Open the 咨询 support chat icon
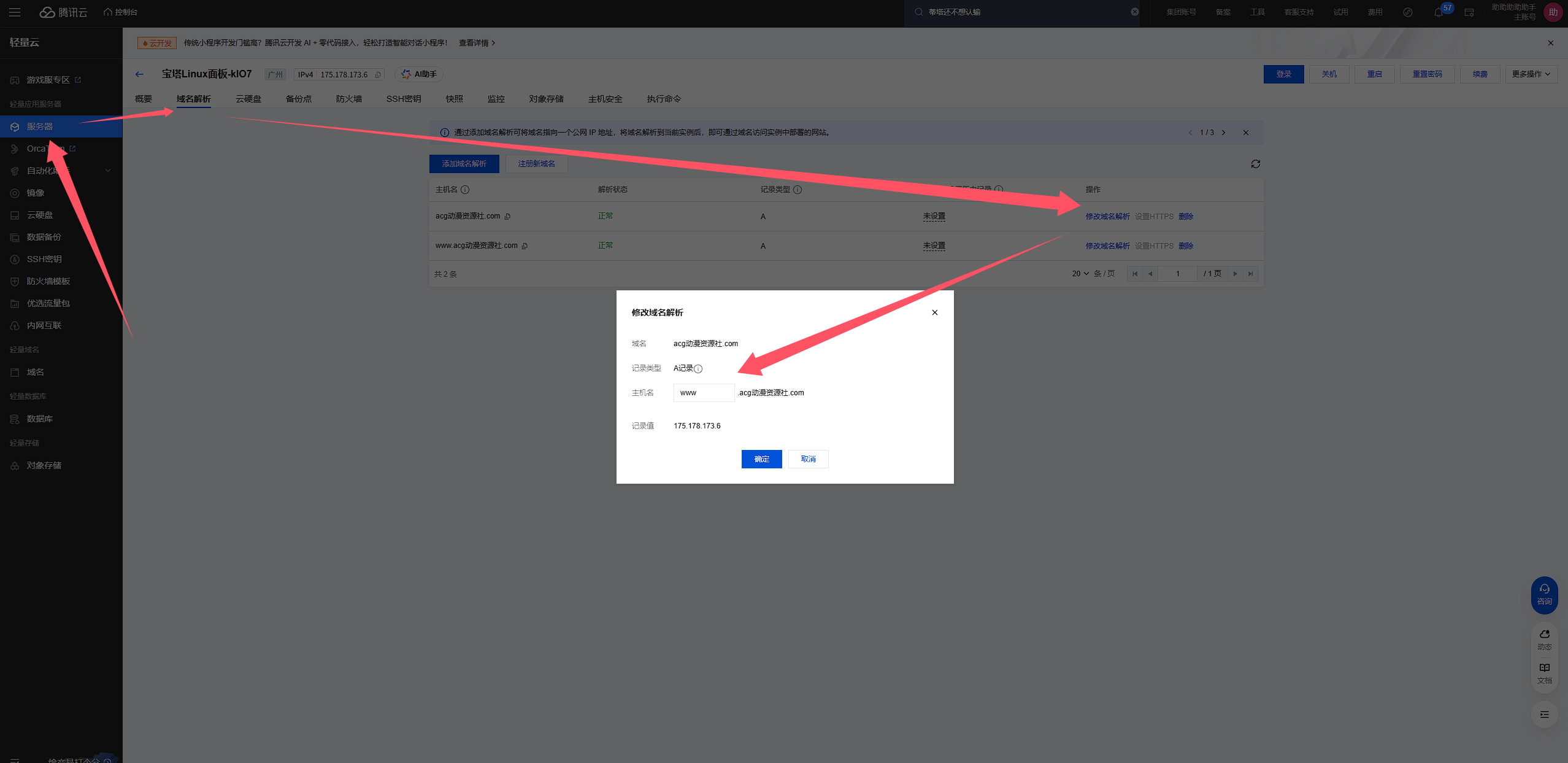This screenshot has width=1568, height=763. (1544, 594)
